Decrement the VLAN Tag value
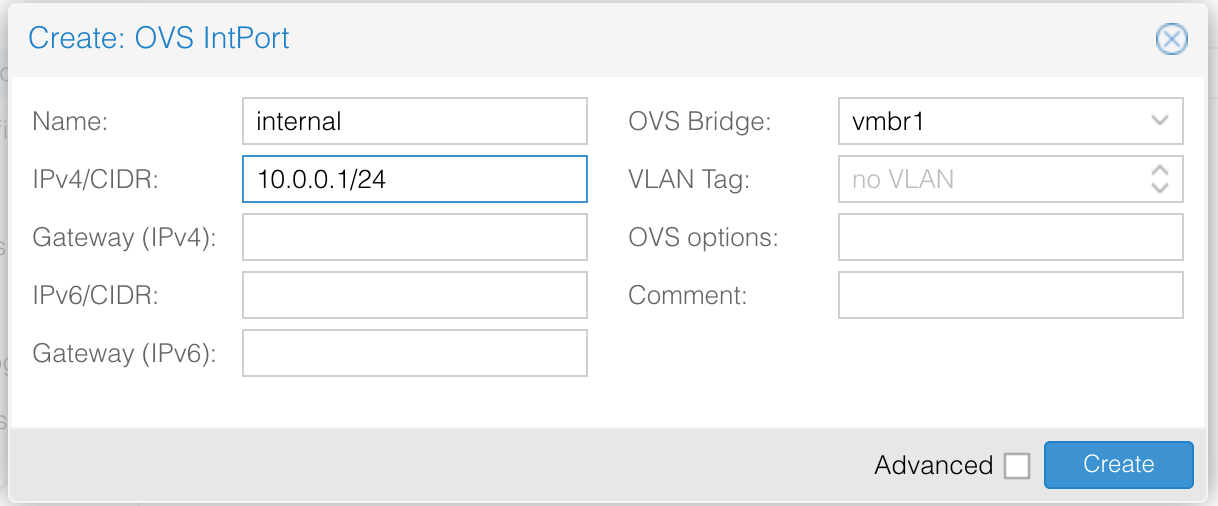This screenshot has width=1218, height=506. tap(1160, 187)
